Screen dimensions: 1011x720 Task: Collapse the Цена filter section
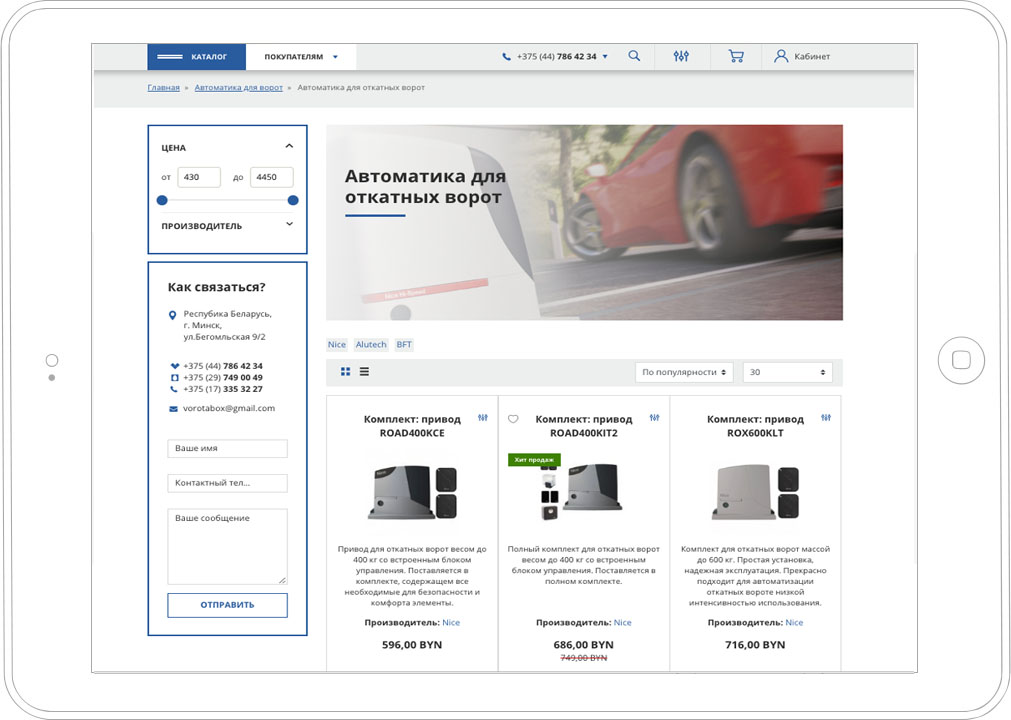tap(290, 146)
